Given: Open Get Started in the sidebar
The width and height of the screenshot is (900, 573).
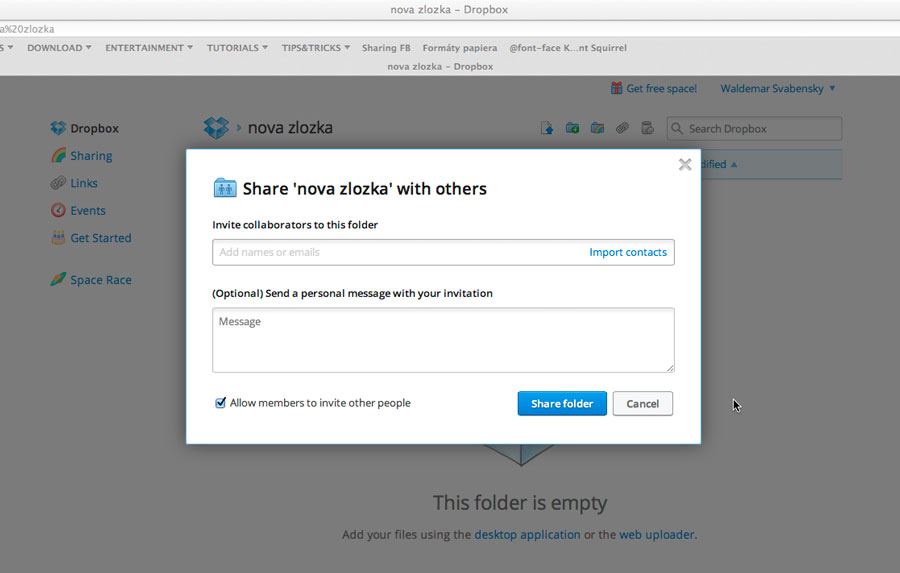Looking at the screenshot, I should coord(100,238).
